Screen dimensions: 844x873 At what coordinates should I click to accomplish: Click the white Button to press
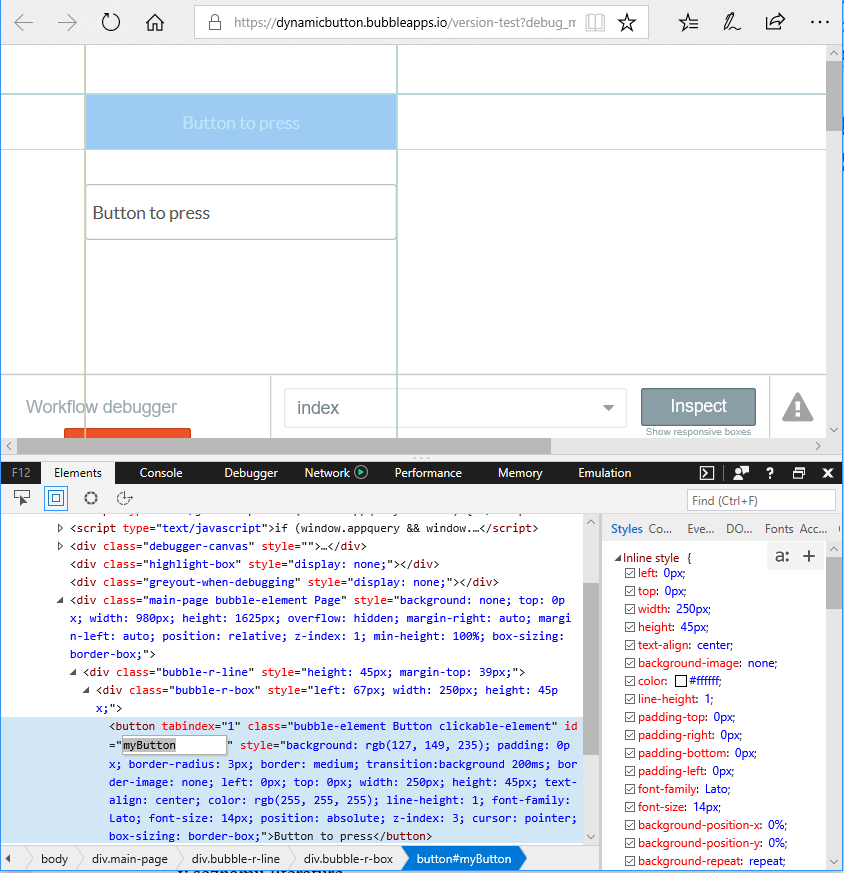(x=241, y=213)
